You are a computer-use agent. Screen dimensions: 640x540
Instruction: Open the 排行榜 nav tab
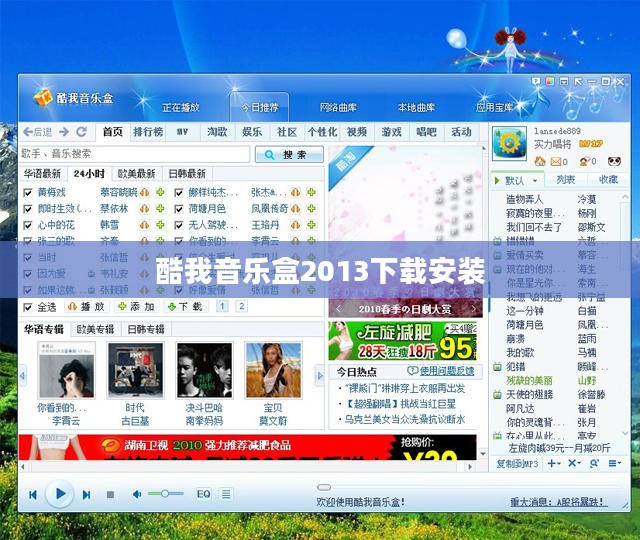coord(148,132)
